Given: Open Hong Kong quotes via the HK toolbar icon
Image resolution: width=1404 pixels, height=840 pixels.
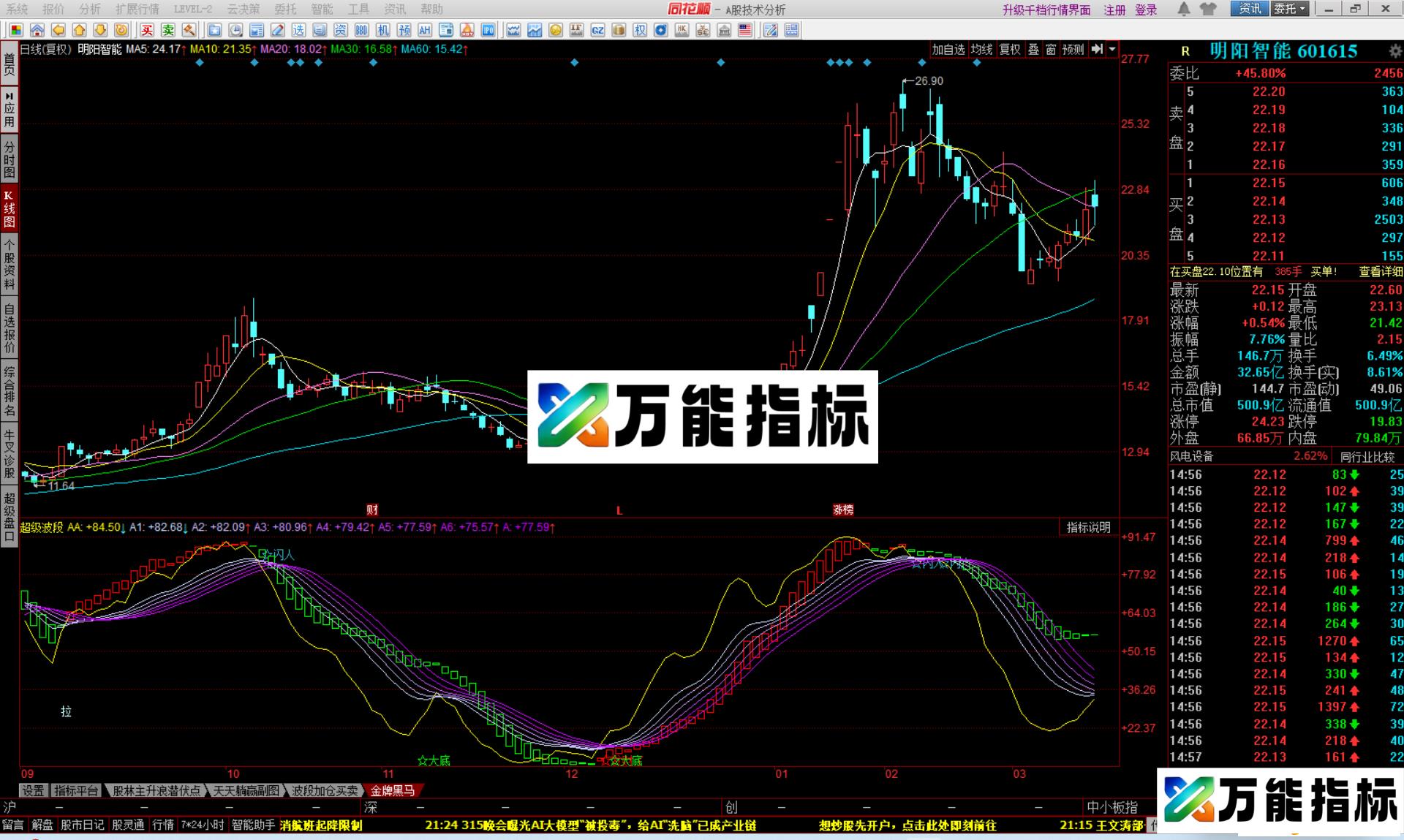Looking at the screenshot, I should 682,30.
